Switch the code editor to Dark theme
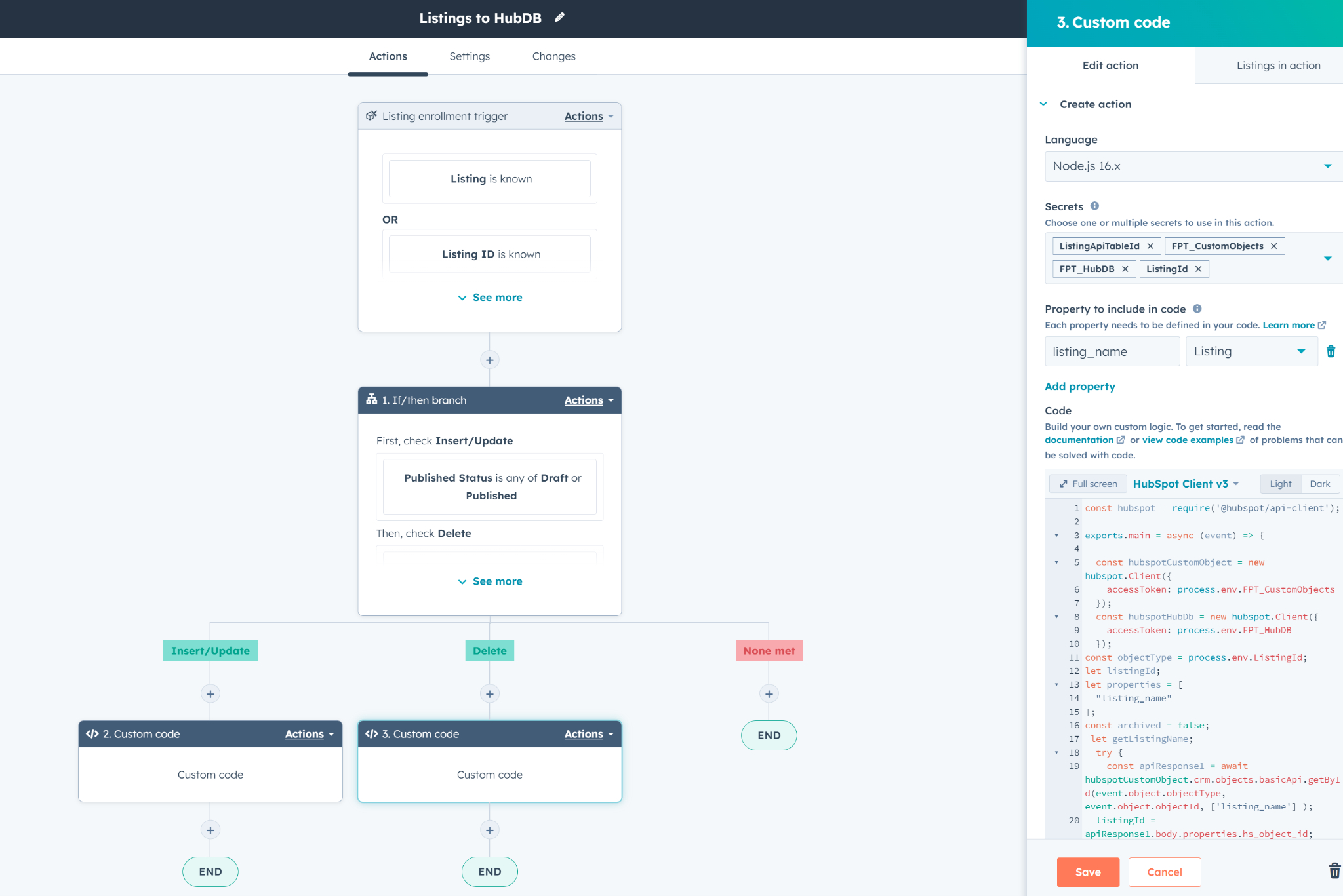The width and height of the screenshot is (1343, 896). pyautogui.click(x=1319, y=484)
